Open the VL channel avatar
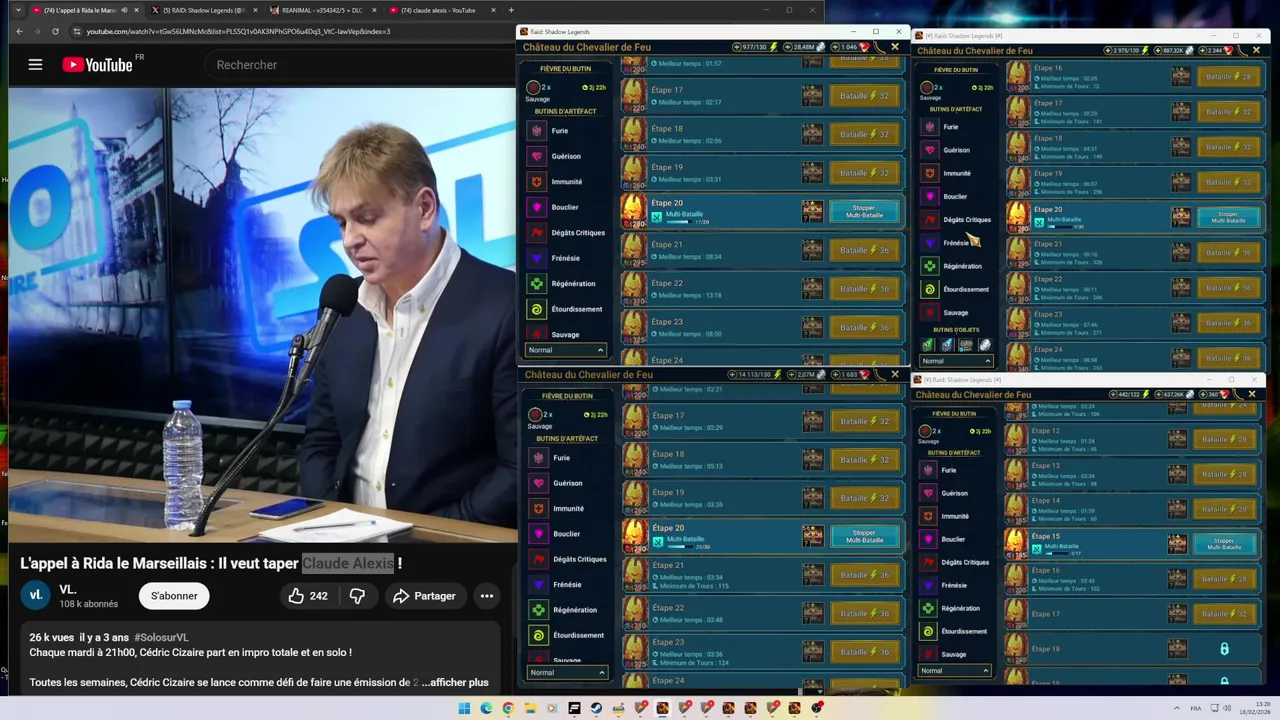 point(35,595)
